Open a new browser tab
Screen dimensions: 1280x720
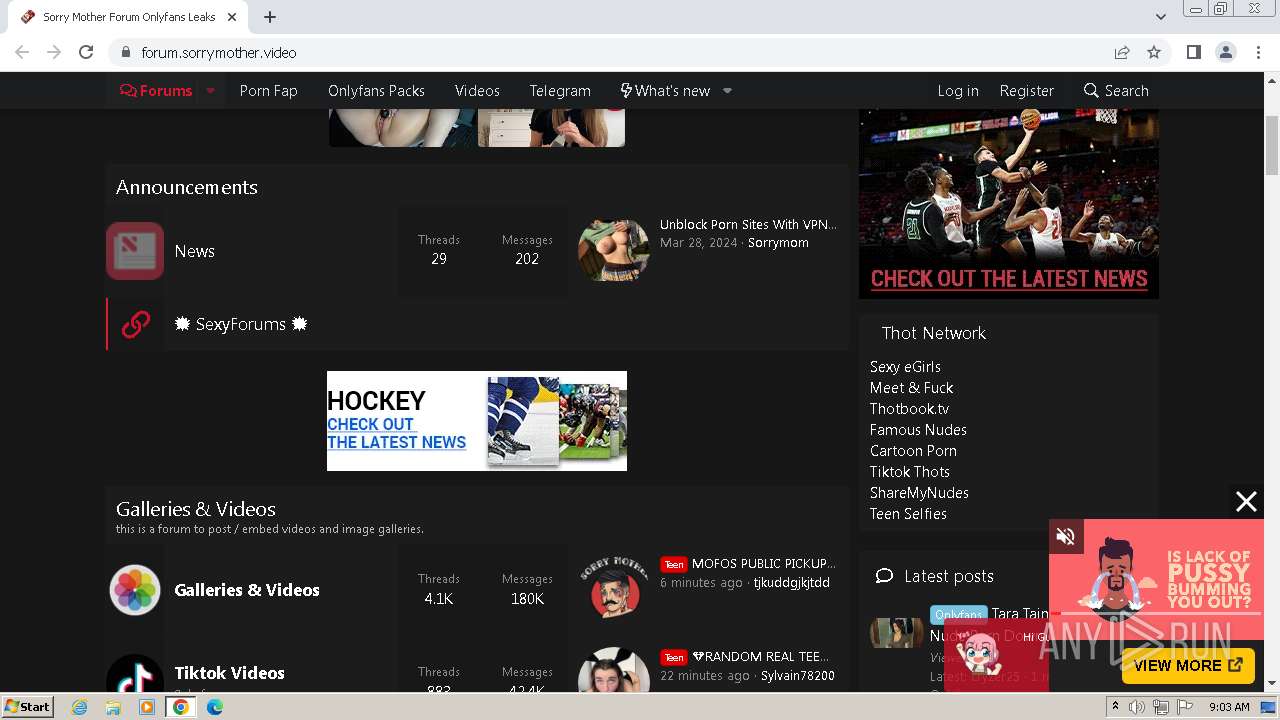coord(270,17)
